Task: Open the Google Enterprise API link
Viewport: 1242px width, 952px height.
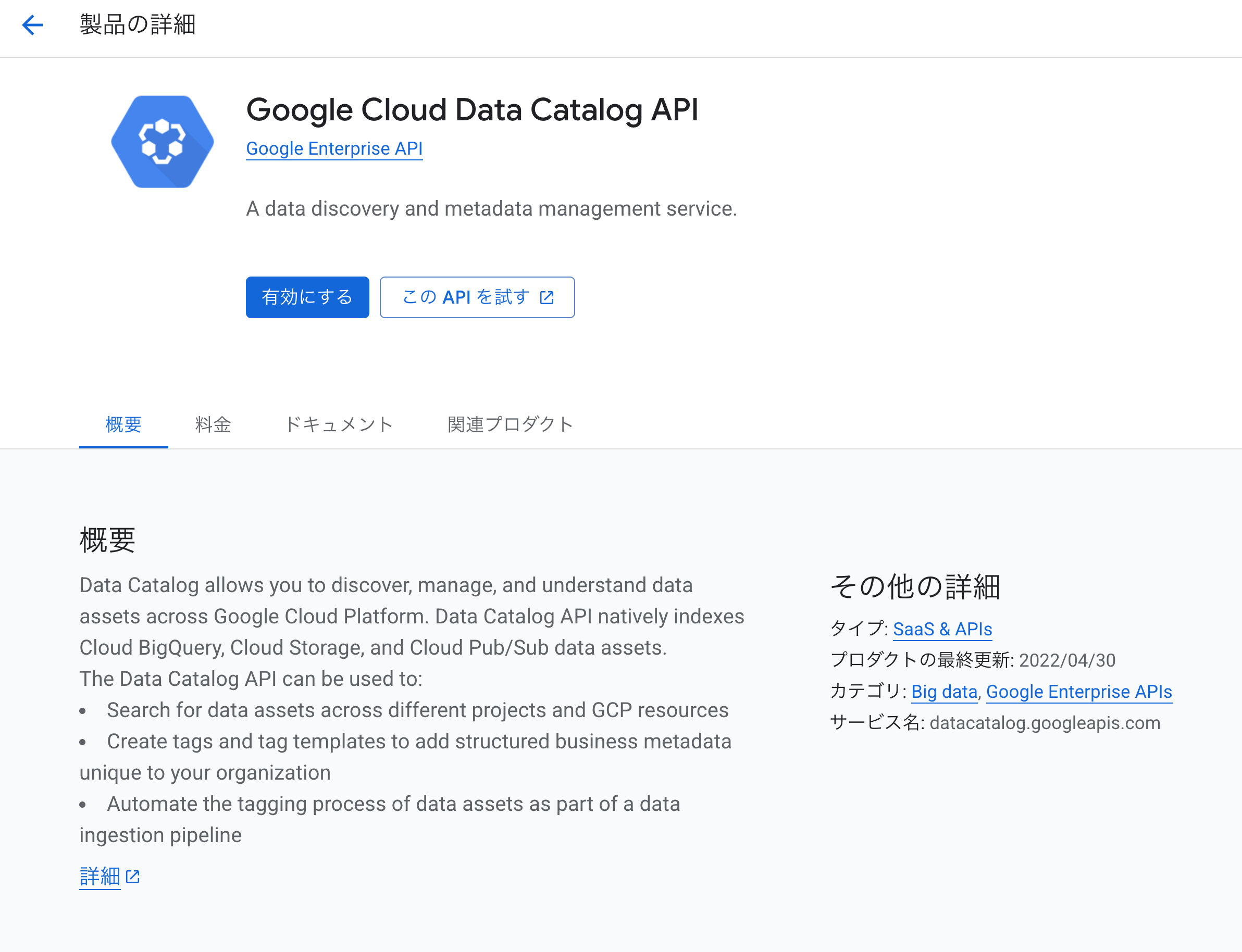Action: [334, 148]
